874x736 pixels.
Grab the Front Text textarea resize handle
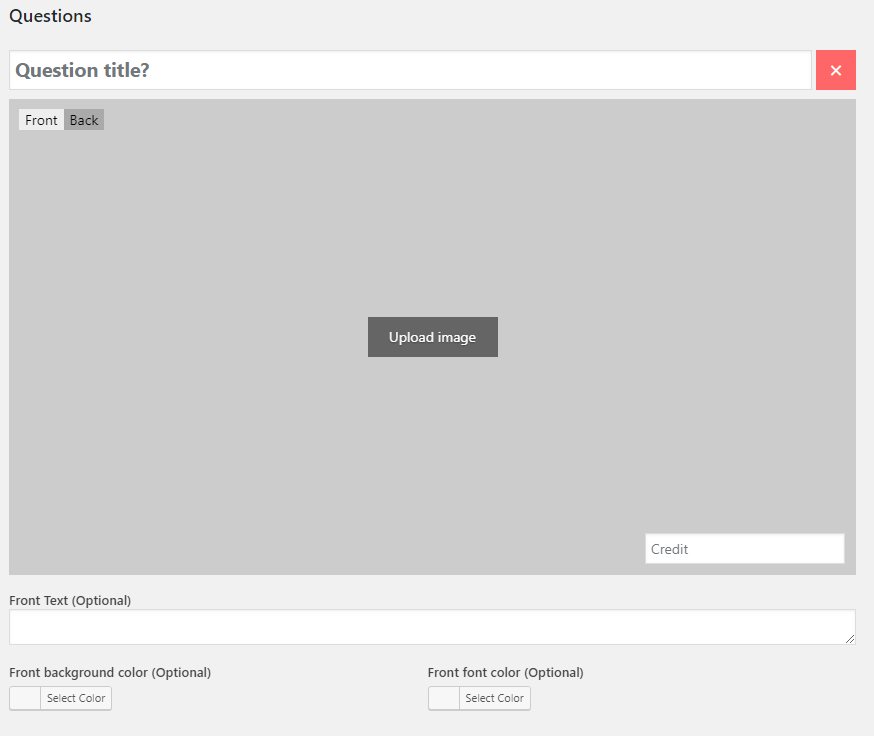click(x=850, y=639)
